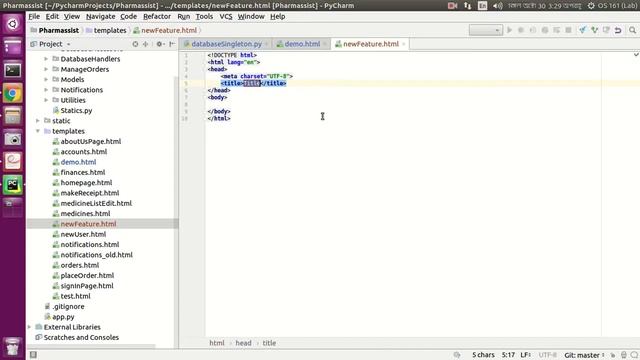
Task: Click templates breadcrumb in navigation bar
Action: click(110, 31)
